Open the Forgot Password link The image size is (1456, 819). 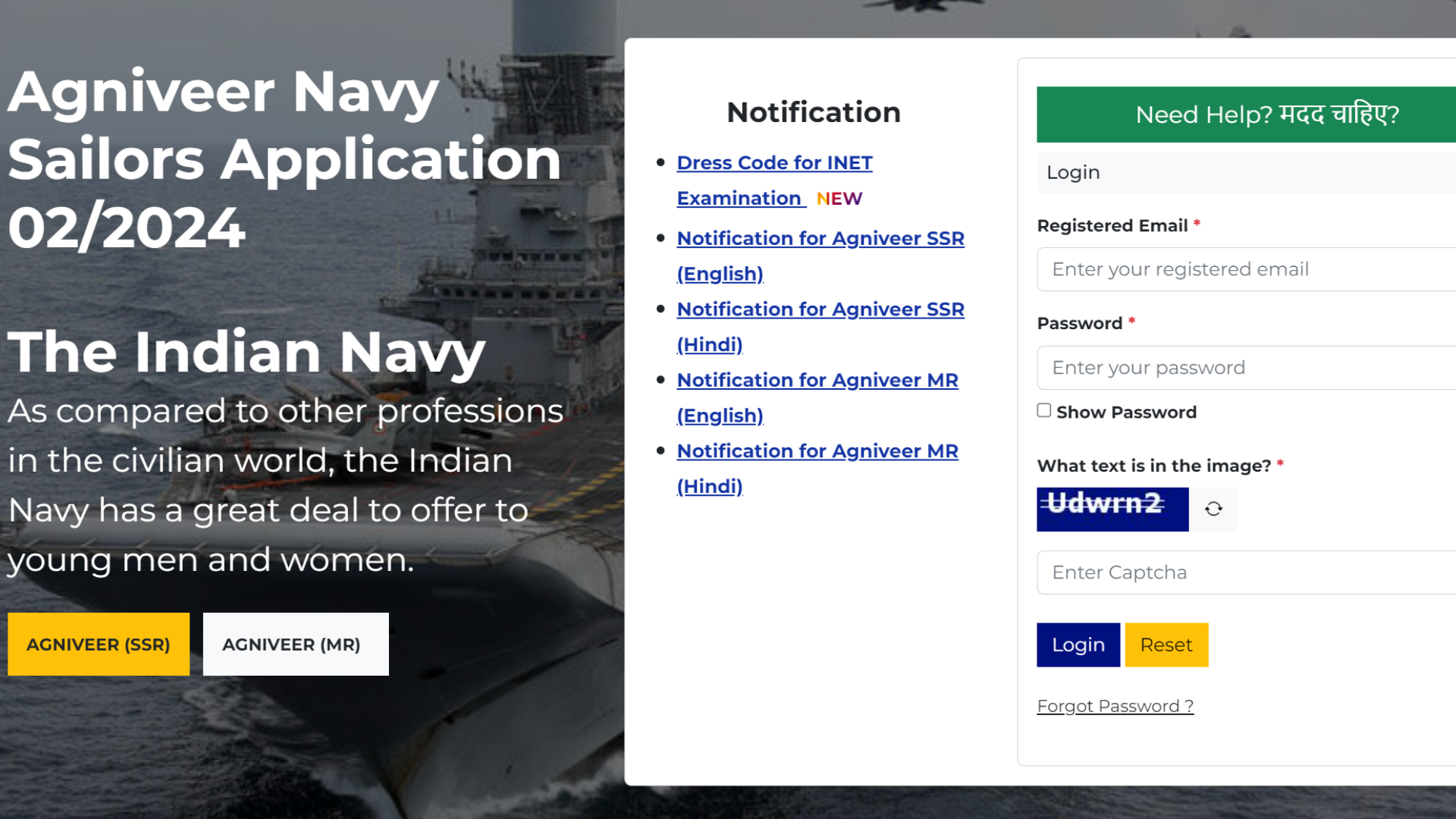[x=1116, y=706]
